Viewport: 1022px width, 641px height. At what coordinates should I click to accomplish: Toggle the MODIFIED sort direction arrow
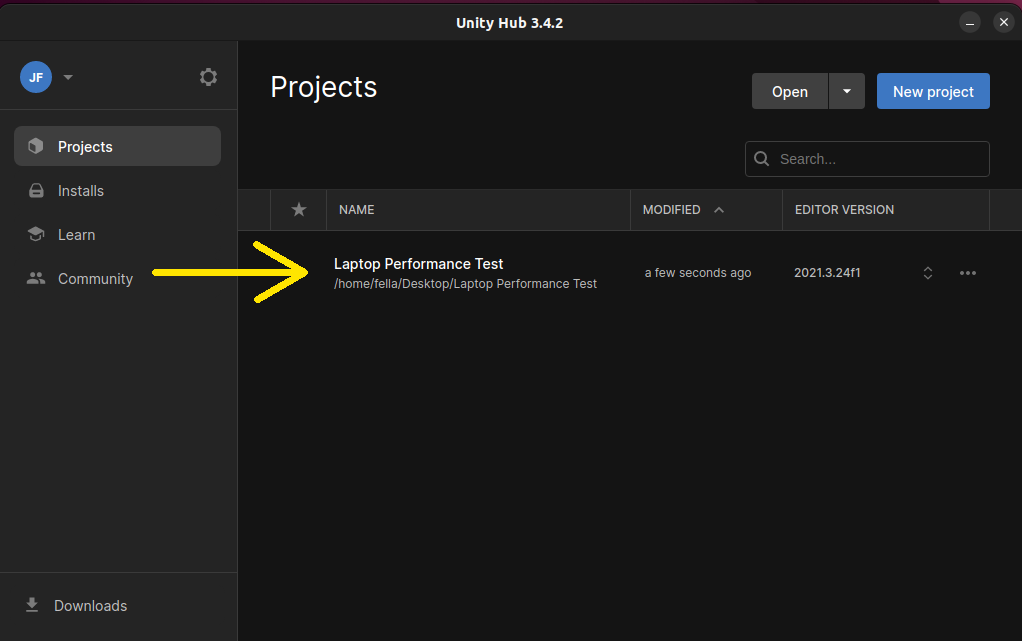719,209
